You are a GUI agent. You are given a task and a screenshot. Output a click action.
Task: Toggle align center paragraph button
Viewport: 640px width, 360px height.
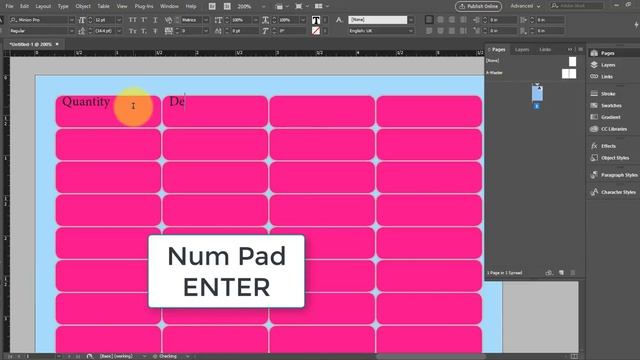[x=440, y=20]
